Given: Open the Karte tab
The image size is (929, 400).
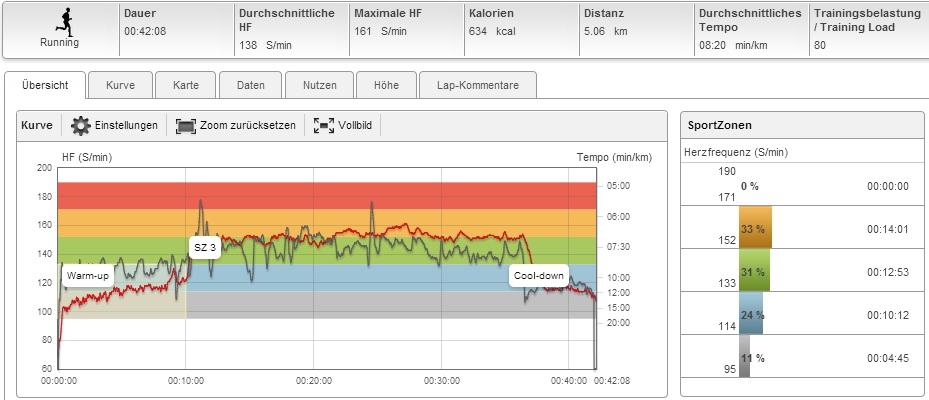Looking at the screenshot, I should 185,86.
